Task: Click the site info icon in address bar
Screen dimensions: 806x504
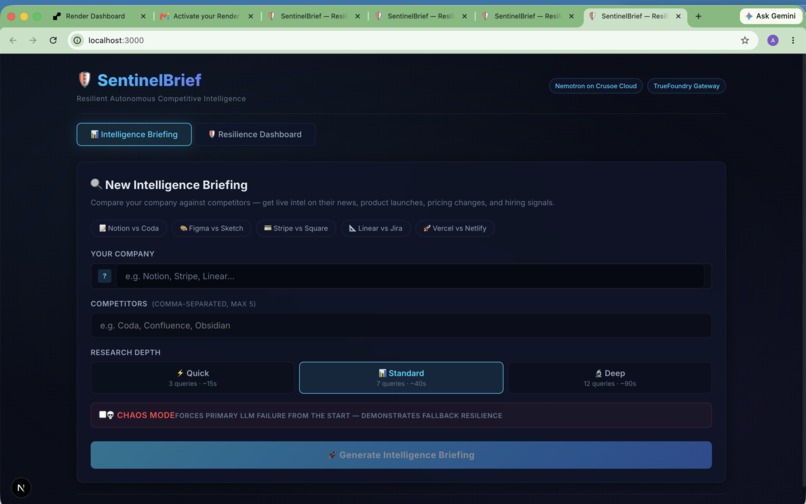Action: click(77, 40)
